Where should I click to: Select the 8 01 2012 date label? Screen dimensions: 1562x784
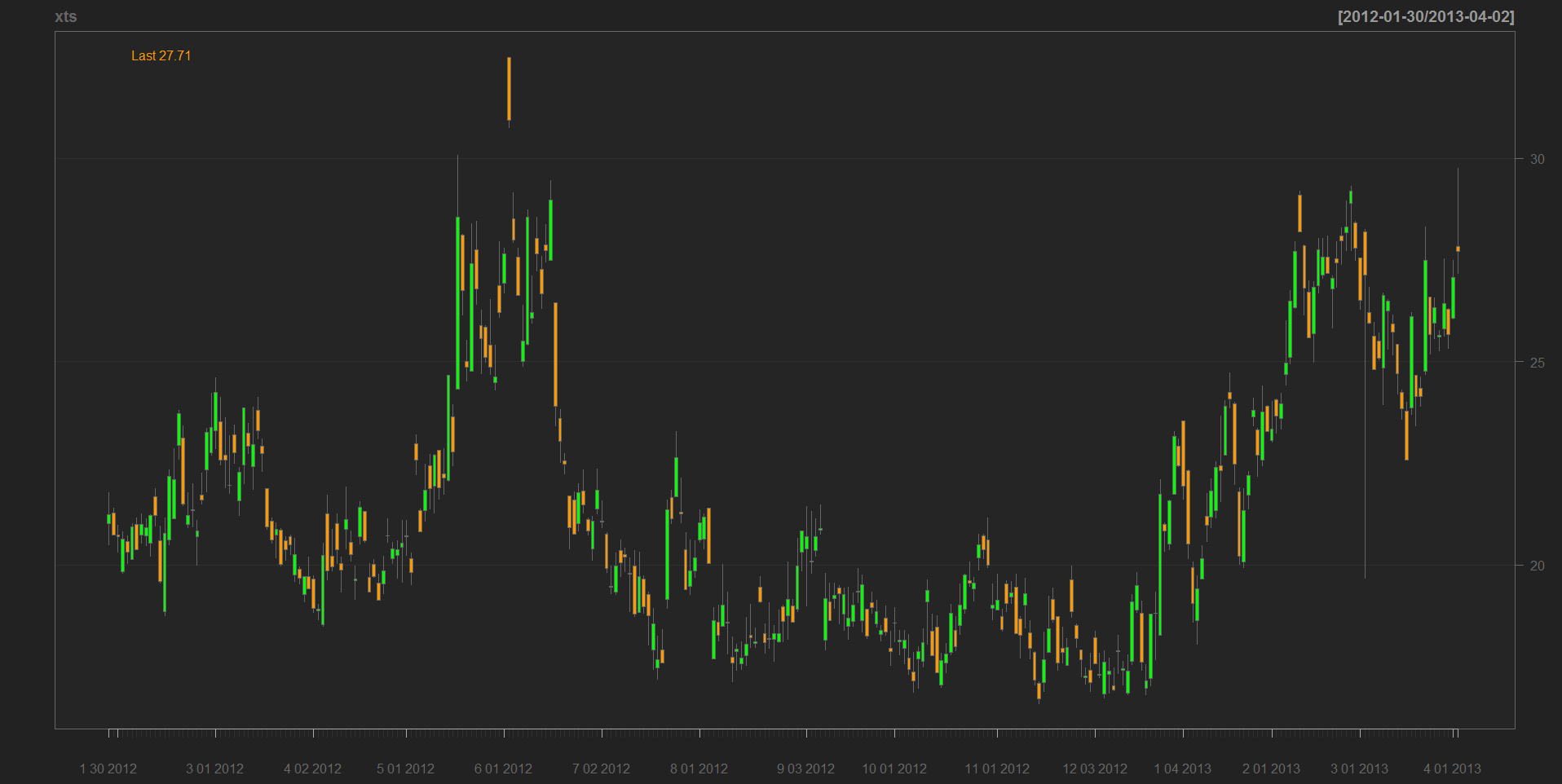[699, 769]
